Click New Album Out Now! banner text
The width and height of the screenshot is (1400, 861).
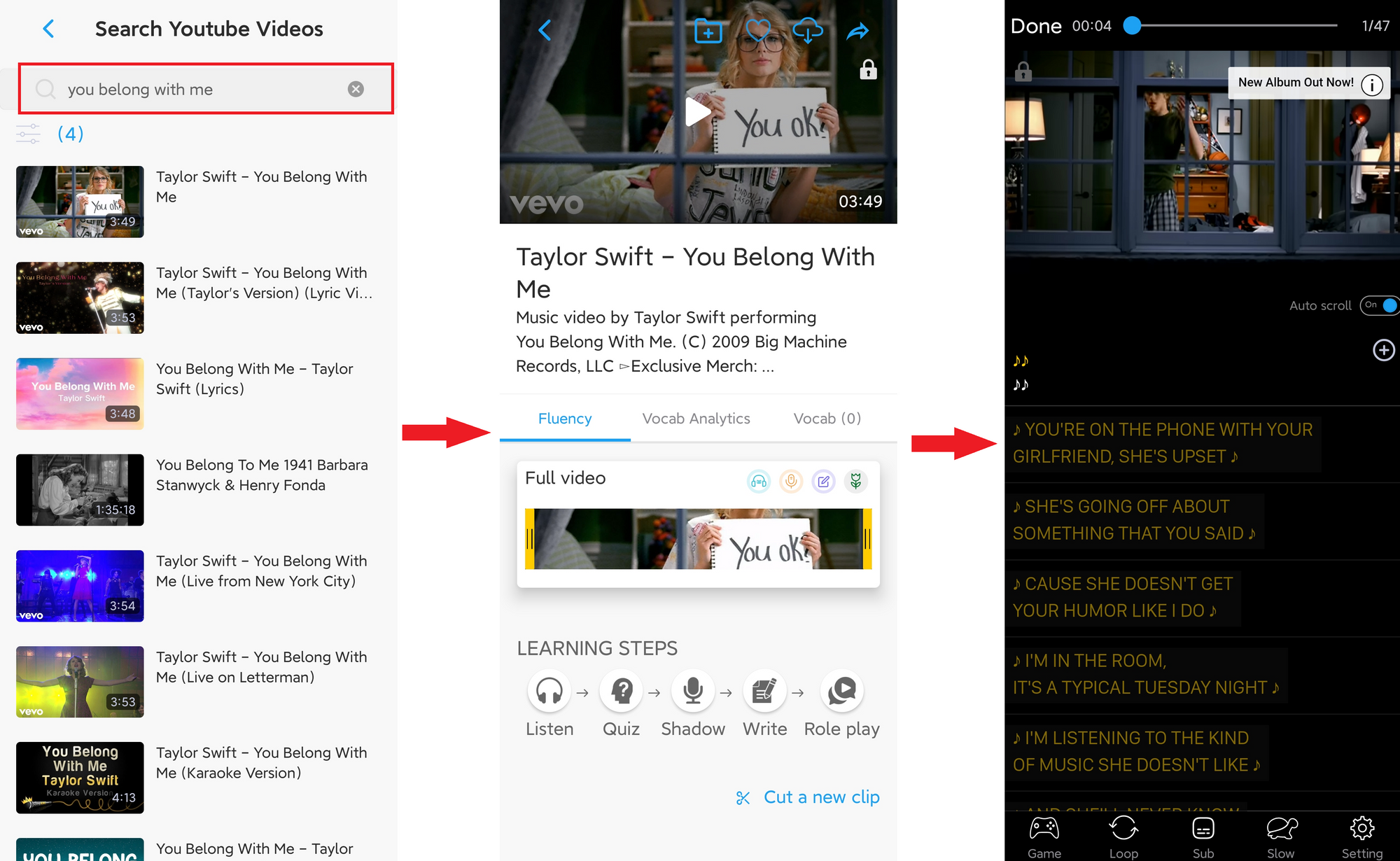(1296, 83)
